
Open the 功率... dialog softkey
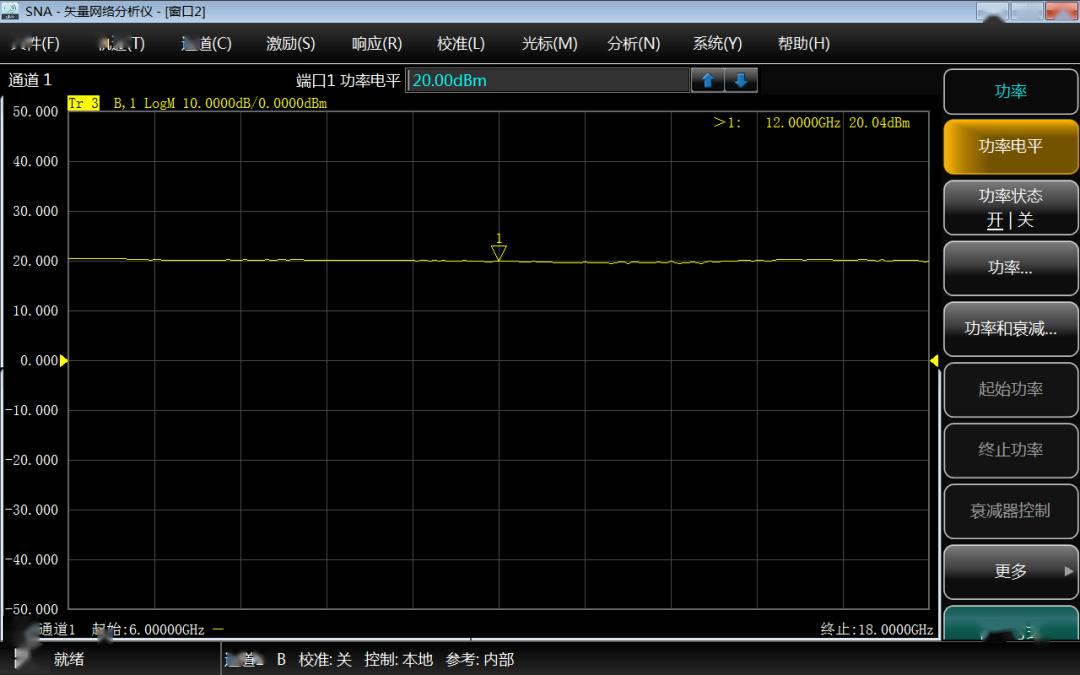1010,267
